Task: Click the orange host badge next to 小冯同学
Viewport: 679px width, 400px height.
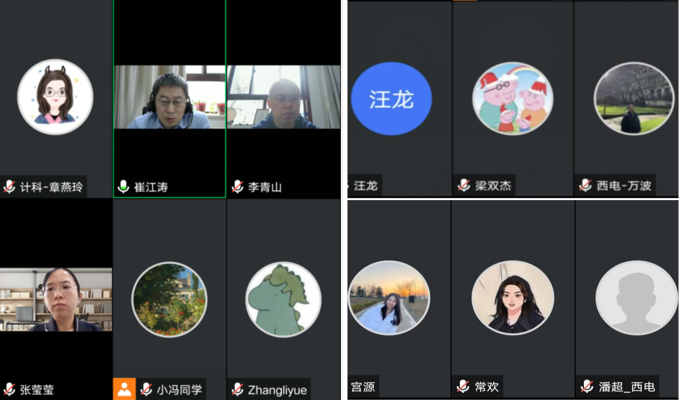Action: tap(123, 389)
